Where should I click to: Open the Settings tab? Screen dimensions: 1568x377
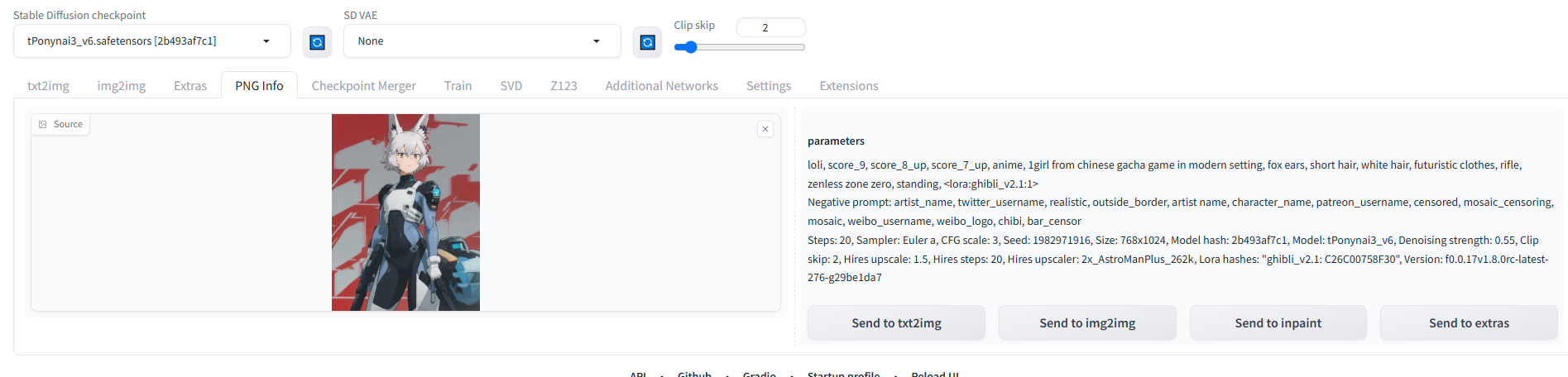(x=769, y=85)
